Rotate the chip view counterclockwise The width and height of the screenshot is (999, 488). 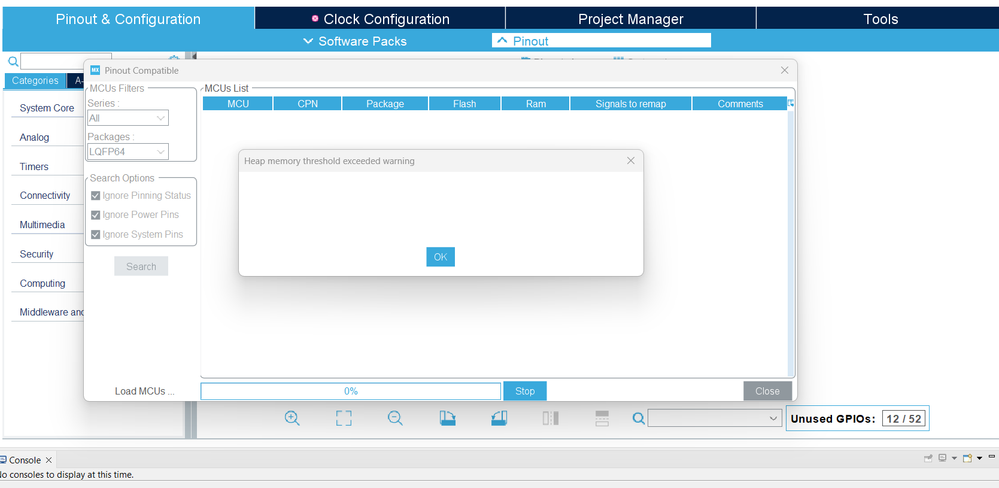(499, 418)
